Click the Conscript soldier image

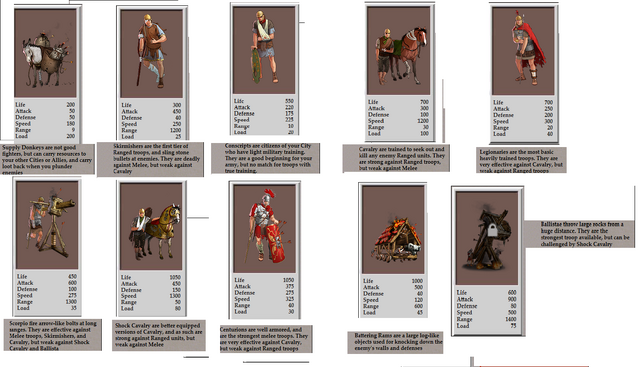pyautogui.click(x=264, y=51)
